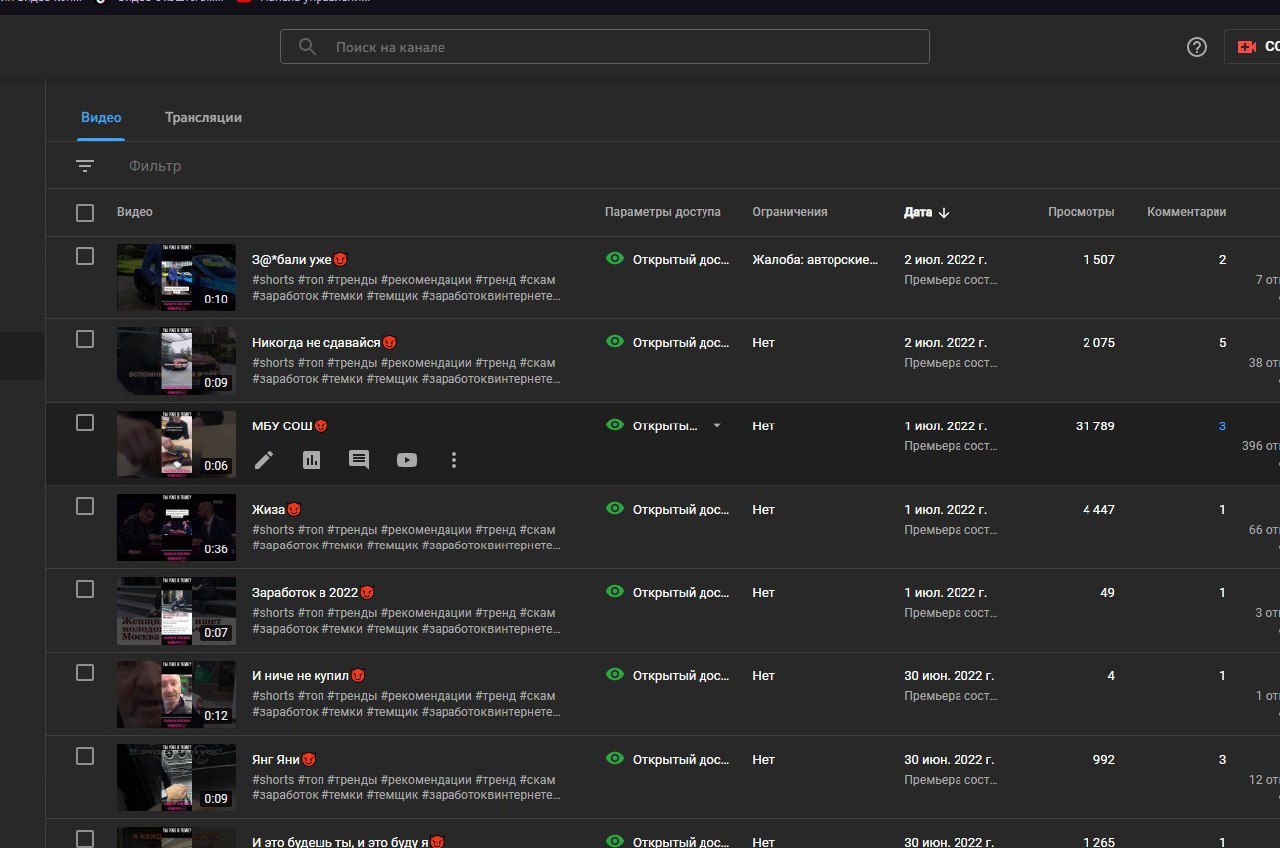Tick the select-all checkbox in table header
Viewport: 1280px width, 848px height.
pyautogui.click(x=85, y=212)
